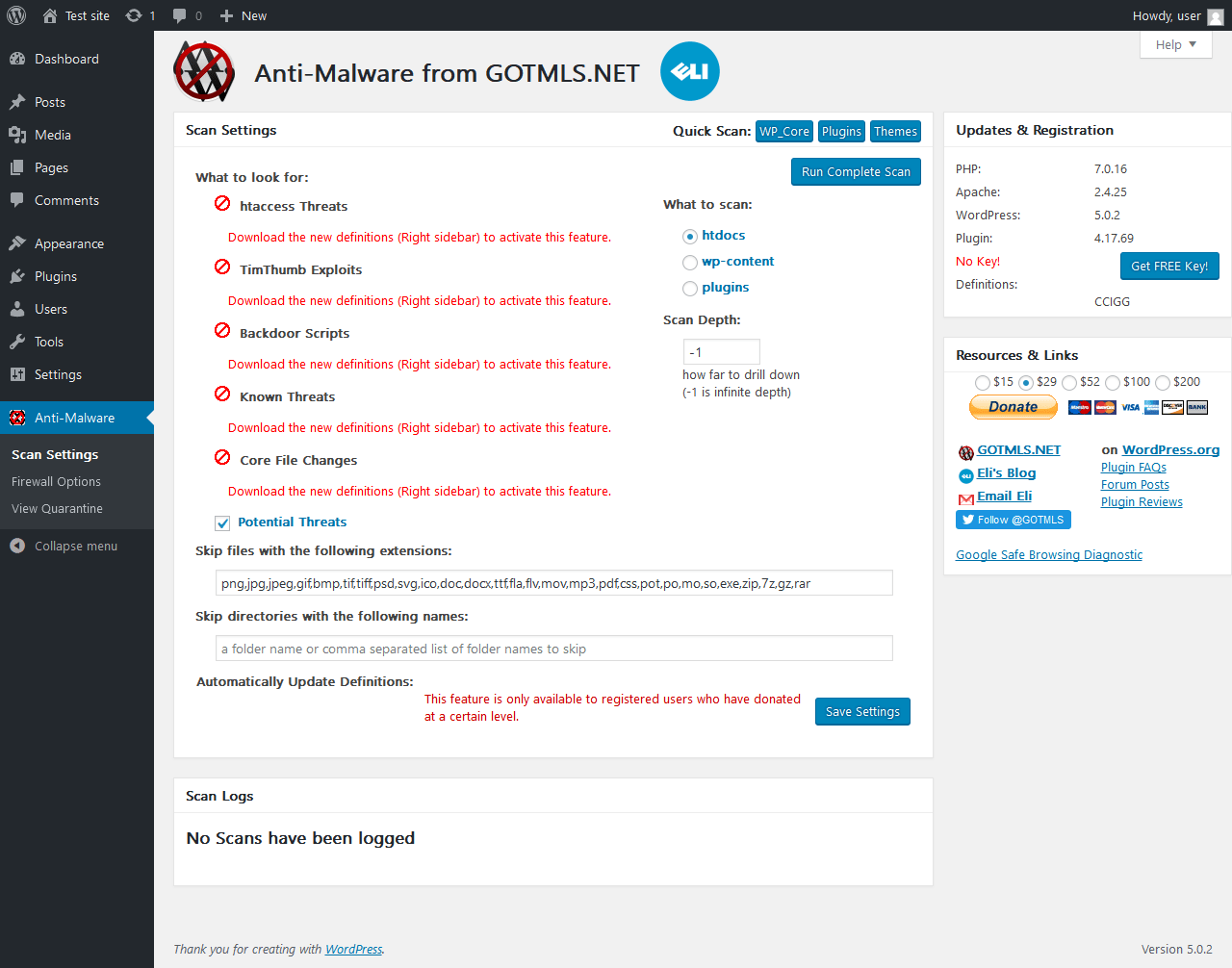
Task: Choose the $100 donation amount
Action: 1113,383
